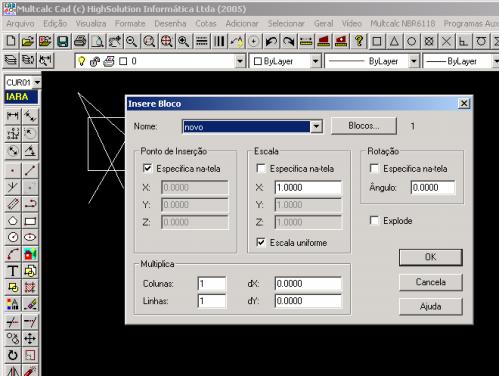Uncheck the Escala uniforme checkbox
499x376 pixels.
(x=261, y=242)
